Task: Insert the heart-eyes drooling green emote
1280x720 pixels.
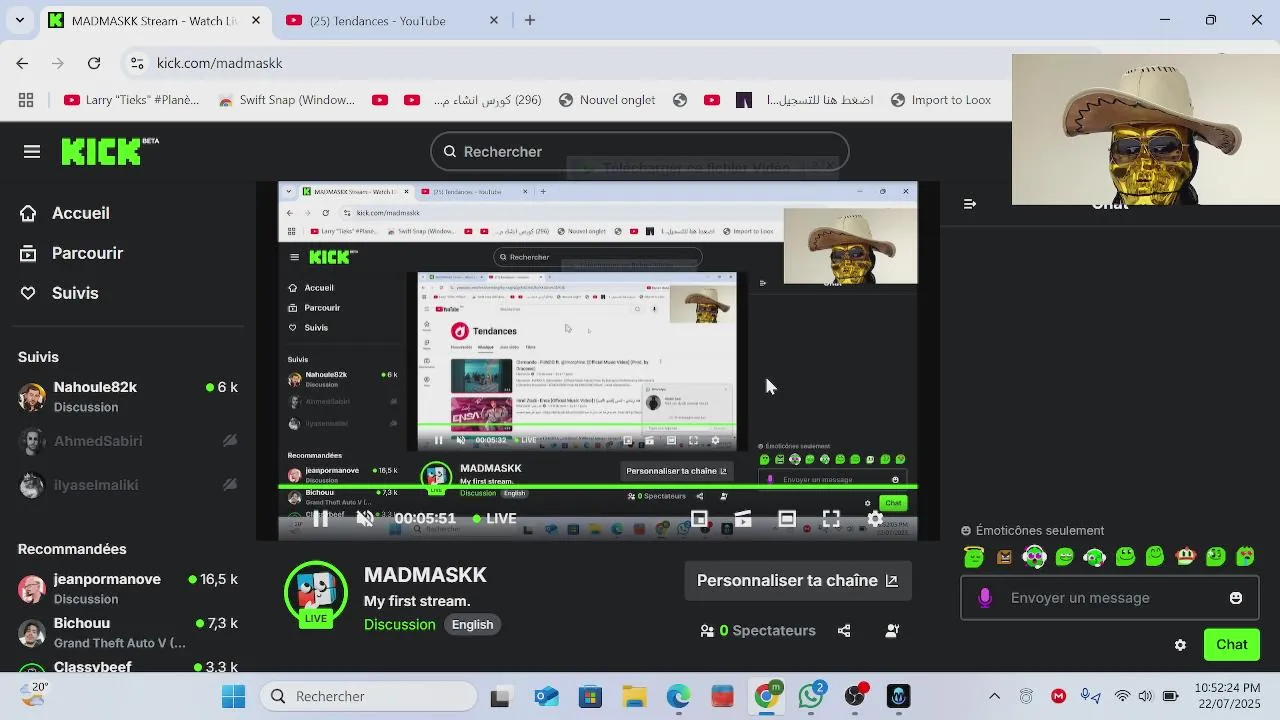Action: click(1245, 557)
